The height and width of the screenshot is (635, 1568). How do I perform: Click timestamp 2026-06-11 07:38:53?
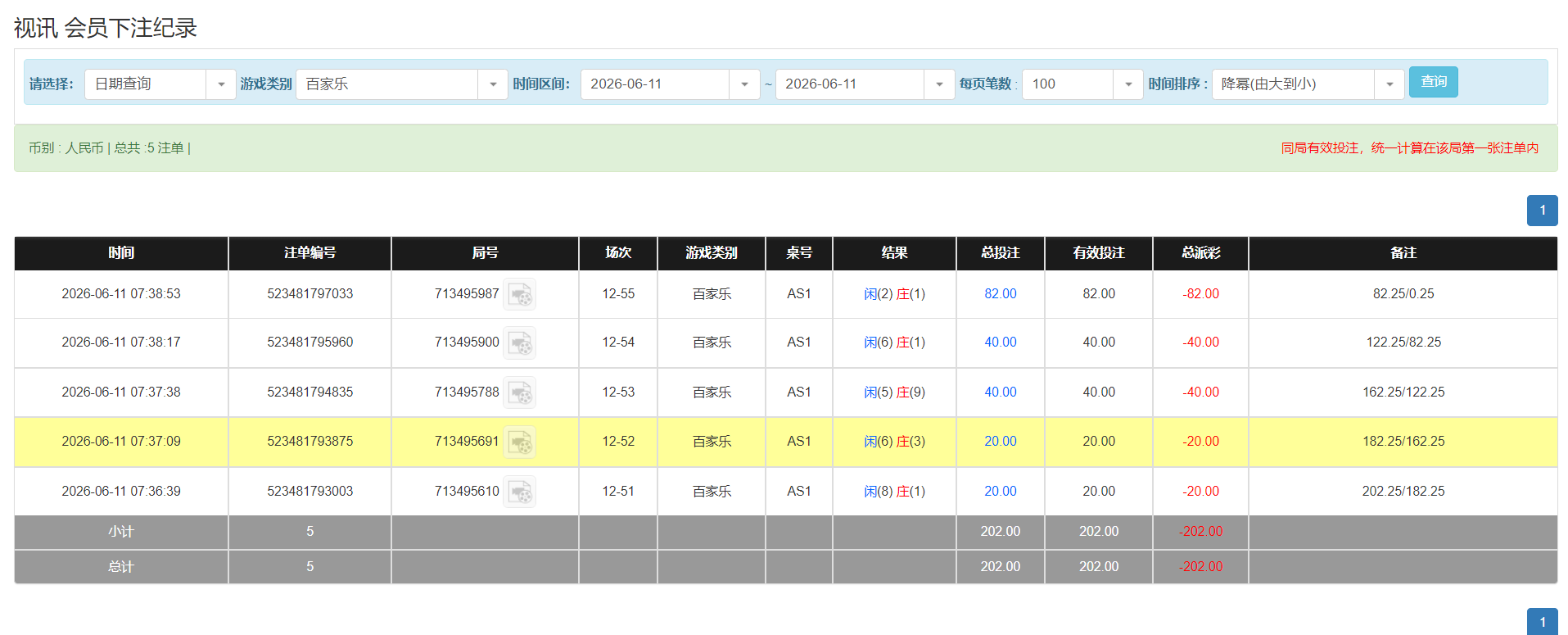pyautogui.click(x=121, y=294)
